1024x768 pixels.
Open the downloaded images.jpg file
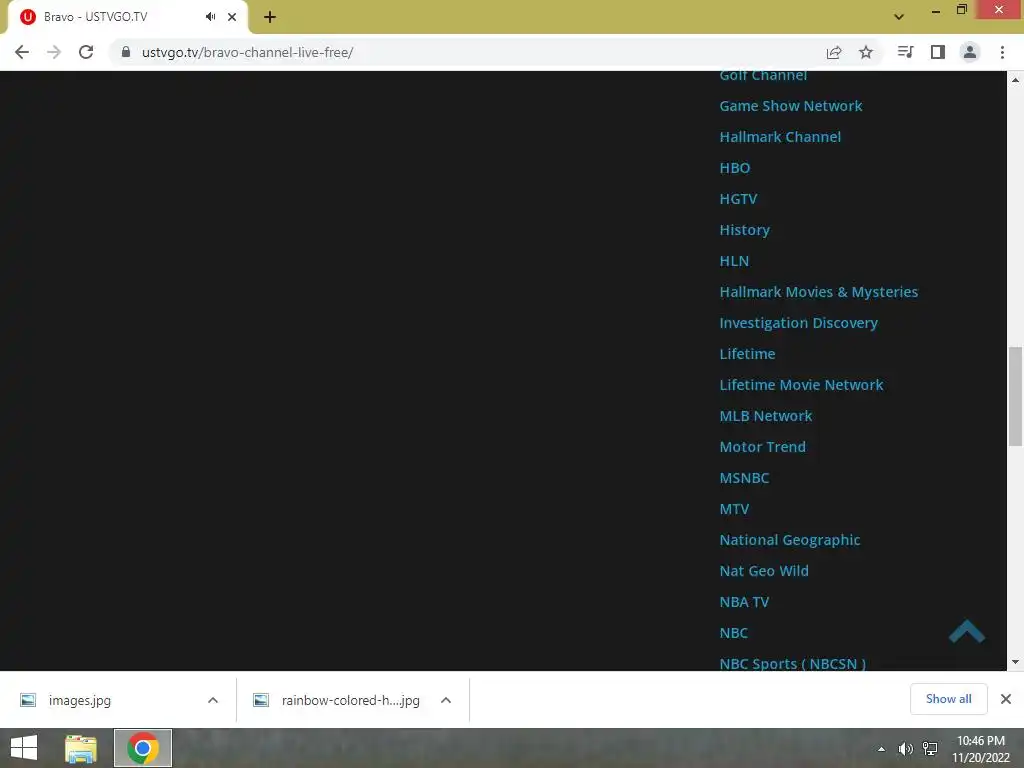pos(80,700)
